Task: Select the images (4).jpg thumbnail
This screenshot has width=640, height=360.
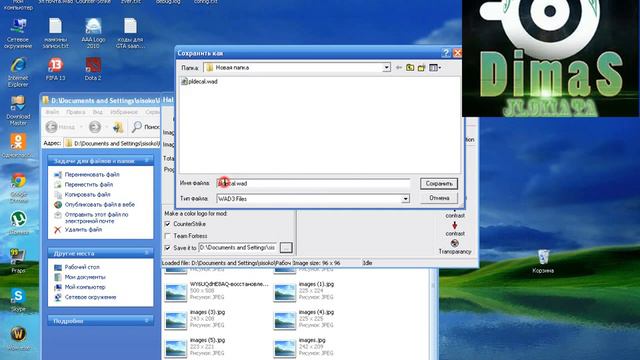Action: [284, 320]
